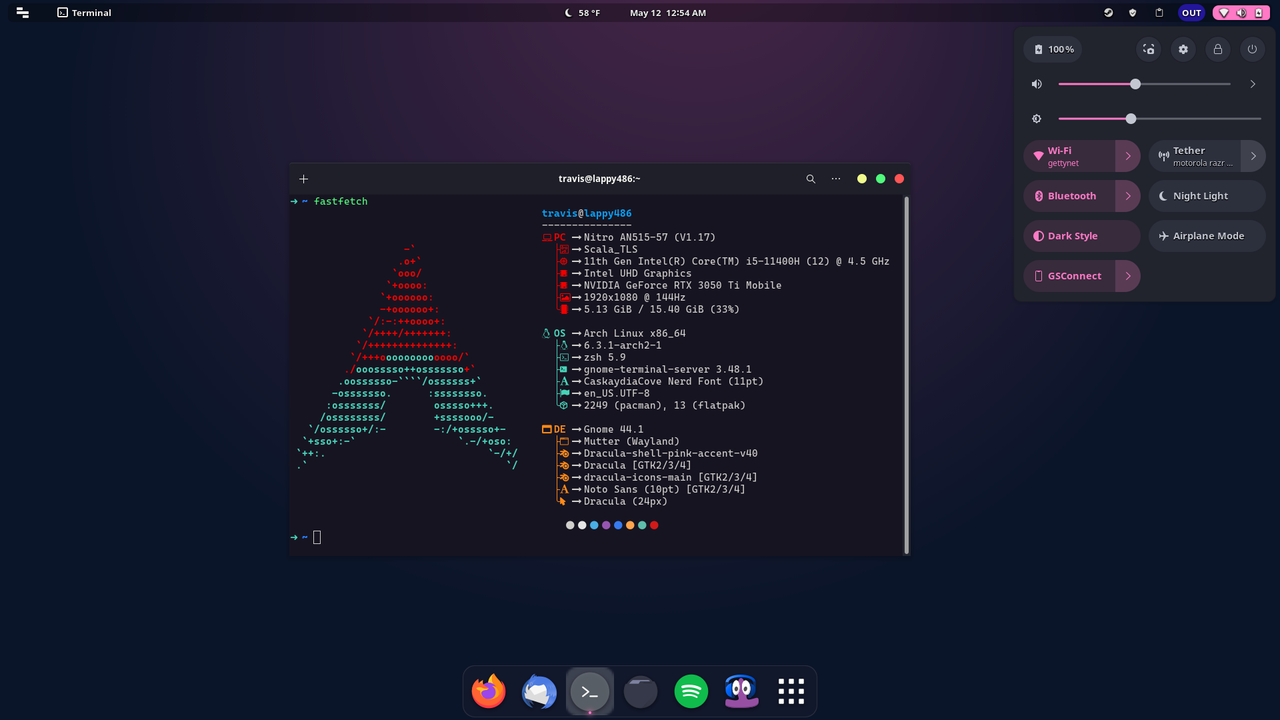Open the battery 100% power settings button

pyautogui.click(x=1053, y=49)
